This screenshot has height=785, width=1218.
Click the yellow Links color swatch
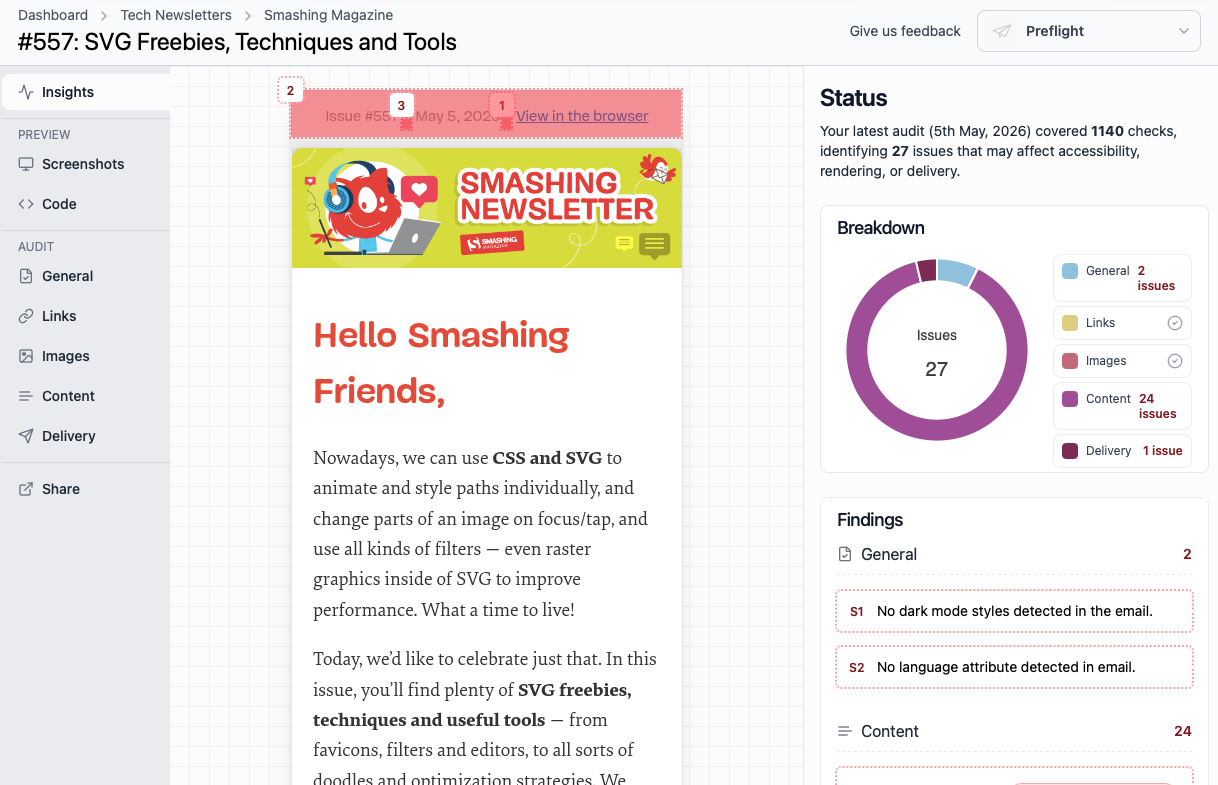pyautogui.click(x=1070, y=323)
